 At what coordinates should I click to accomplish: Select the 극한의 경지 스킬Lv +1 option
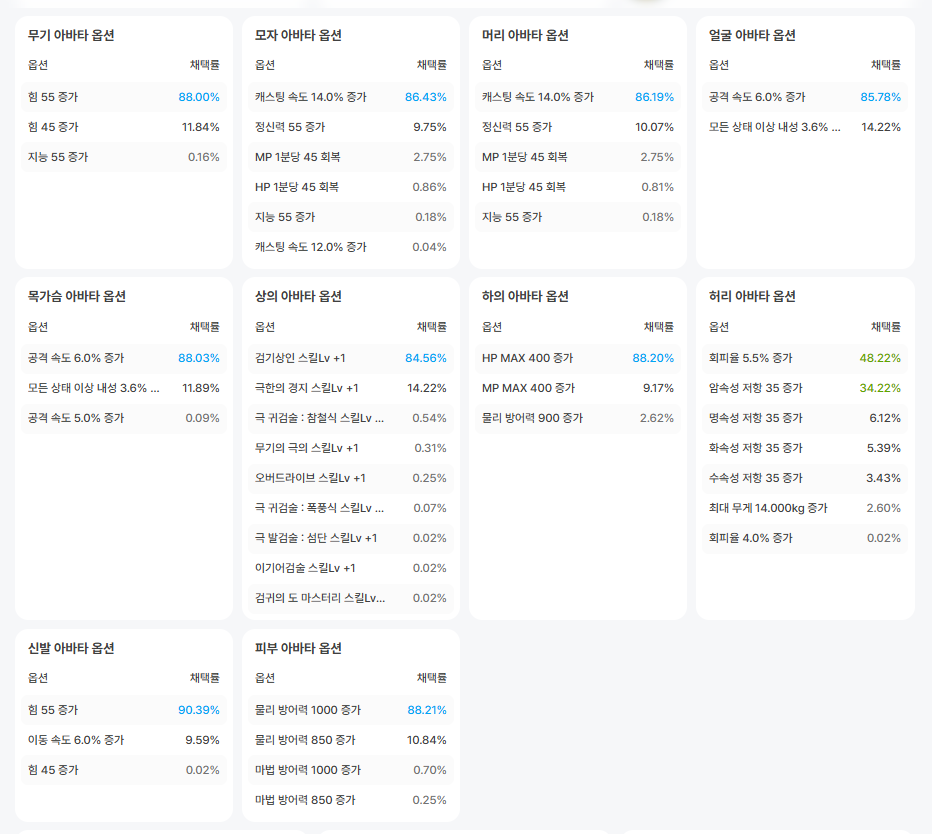pos(306,388)
